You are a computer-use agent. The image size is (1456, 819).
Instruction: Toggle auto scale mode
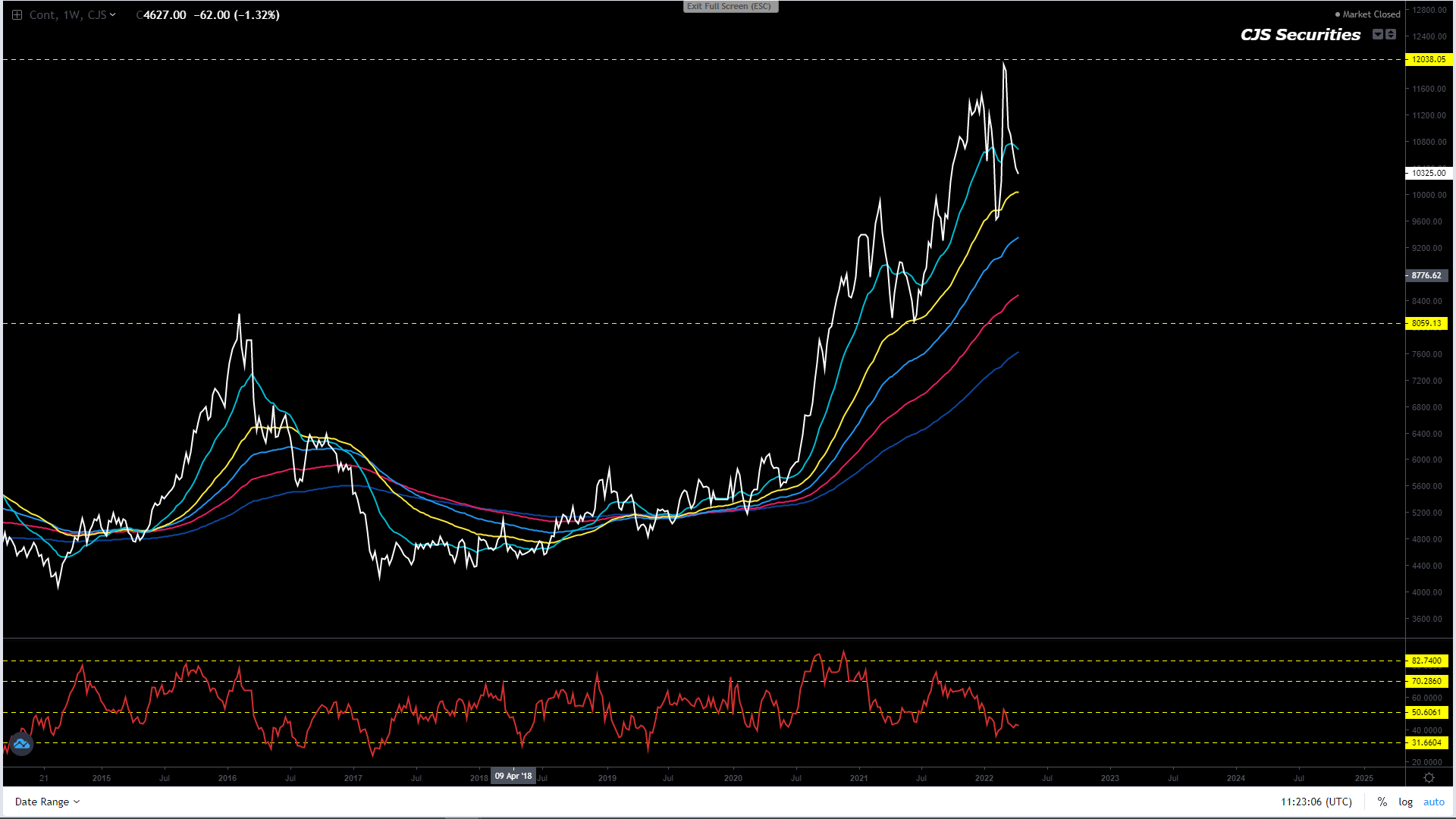(x=1433, y=802)
